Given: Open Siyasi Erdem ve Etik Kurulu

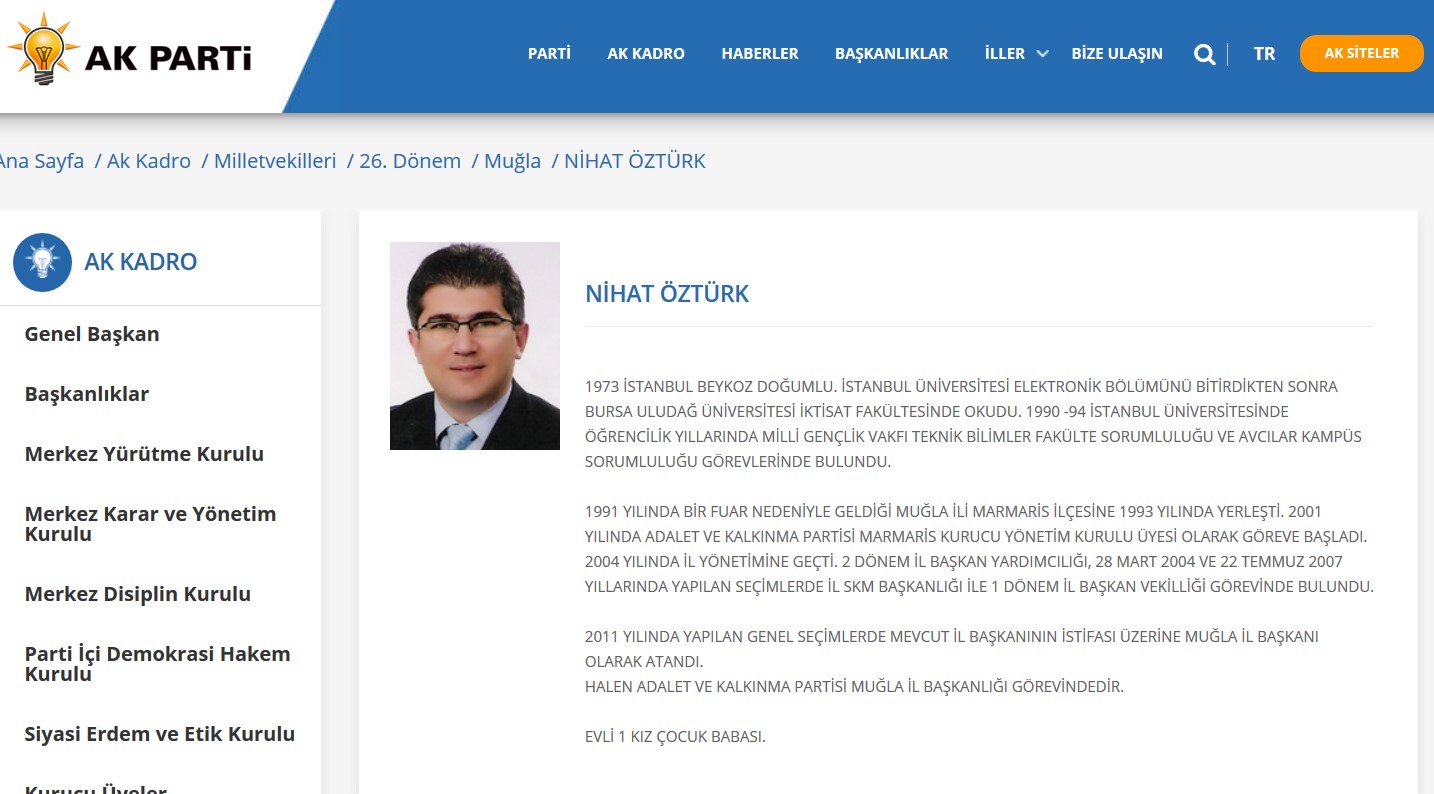Looking at the screenshot, I should [x=160, y=734].
